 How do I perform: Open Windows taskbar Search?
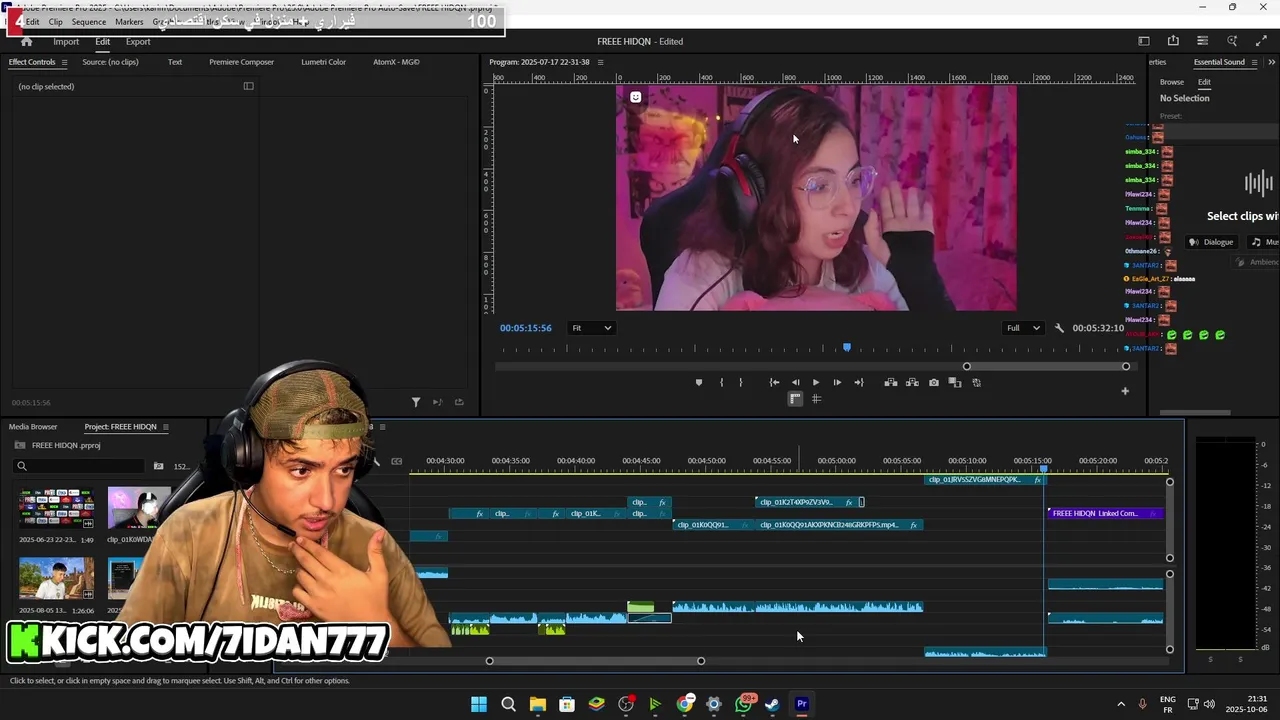pyautogui.click(x=508, y=704)
